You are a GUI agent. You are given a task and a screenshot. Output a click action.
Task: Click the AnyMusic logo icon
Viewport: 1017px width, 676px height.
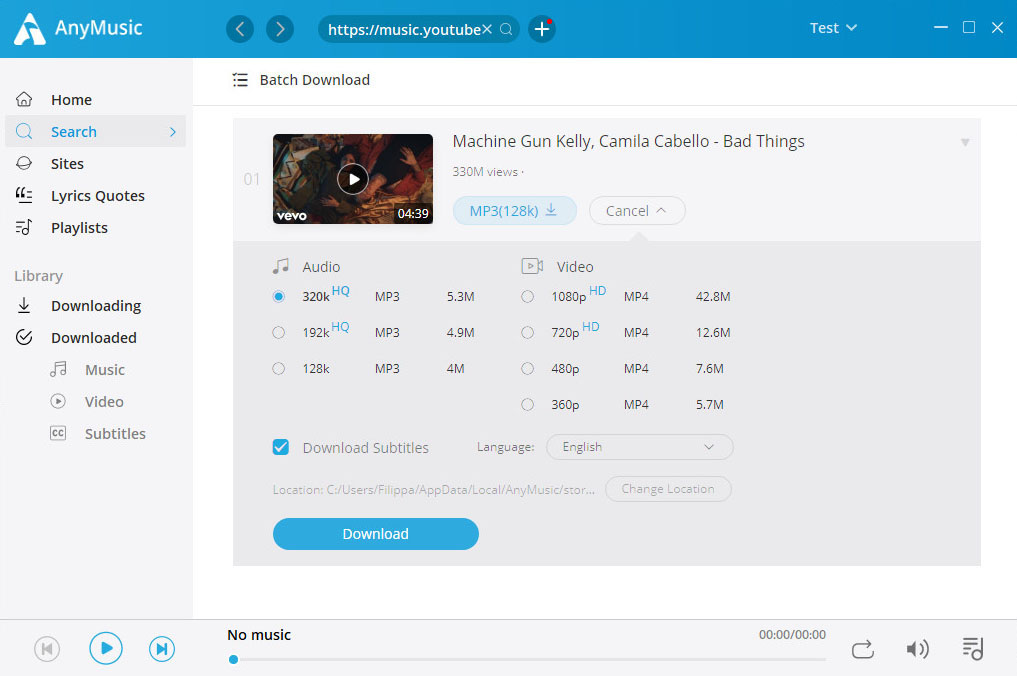29,29
